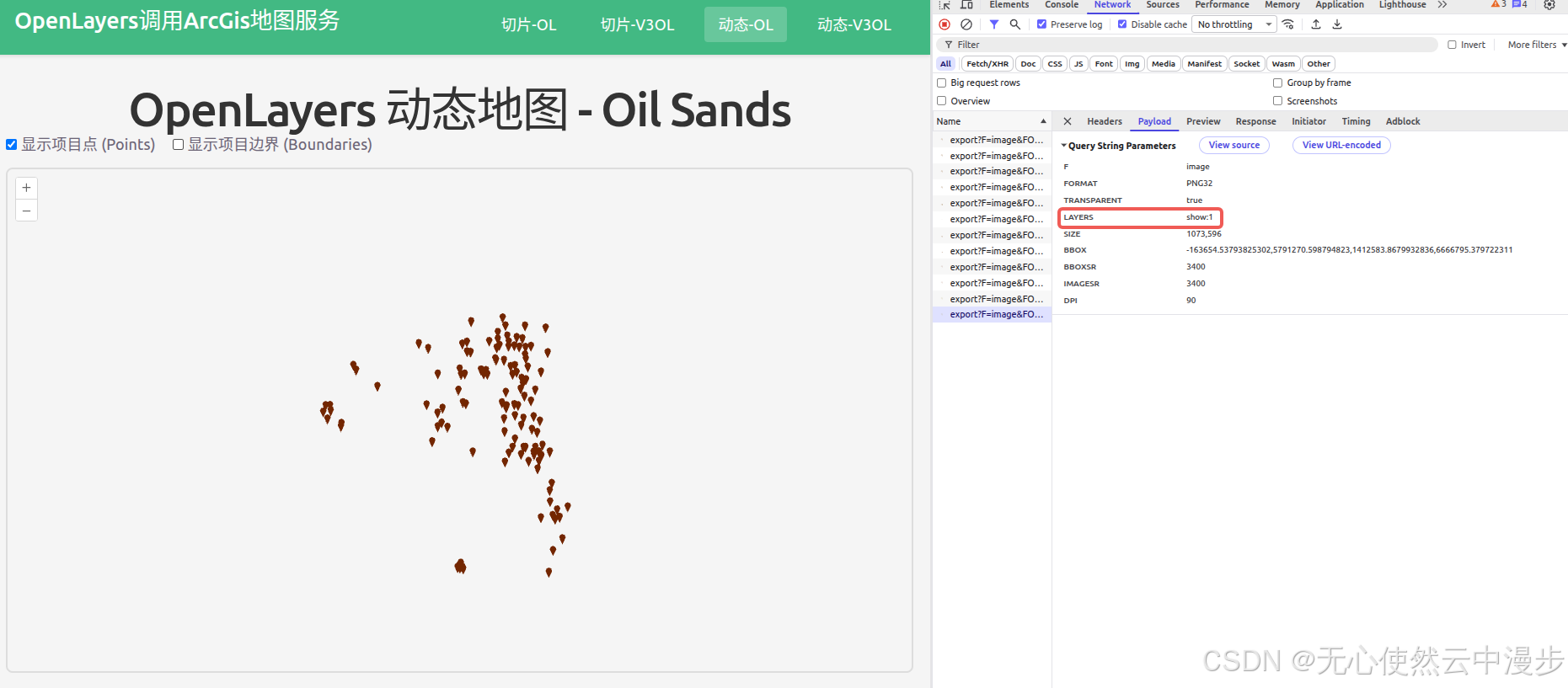Toggle Disable cache checkbox
The height and width of the screenshot is (688, 1568).
pos(1122,24)
